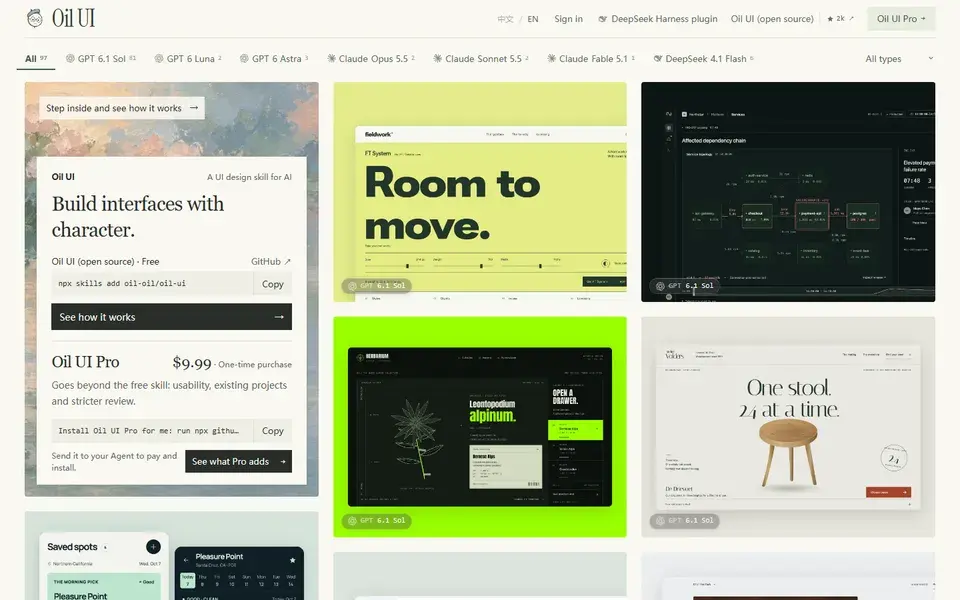The width and height of the screenshot is (960, 600).
Task: Open the GitHub link in the intro card
Action: click(x=271, y=261)
